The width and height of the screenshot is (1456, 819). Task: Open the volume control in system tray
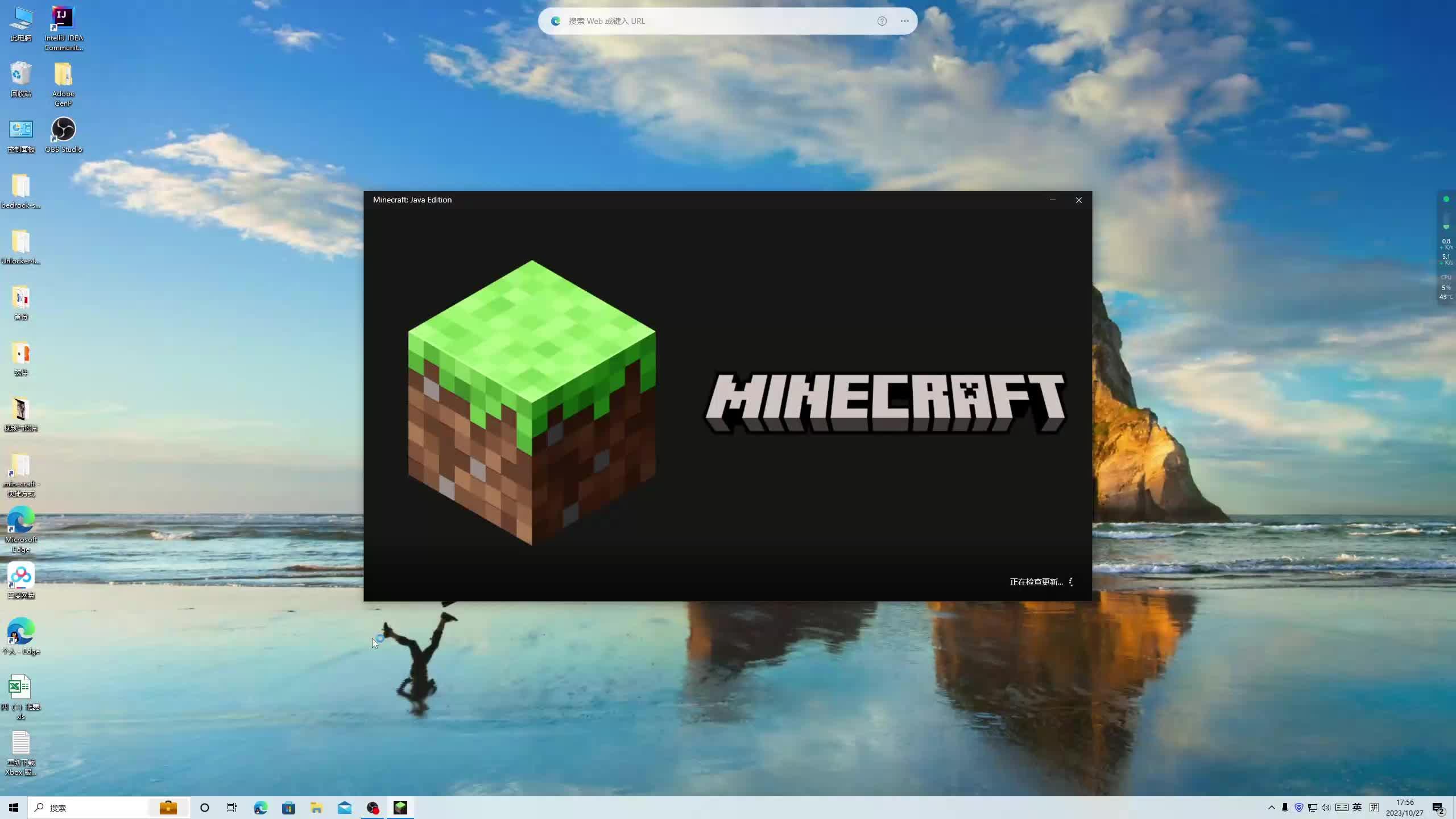click(1326, 808)
